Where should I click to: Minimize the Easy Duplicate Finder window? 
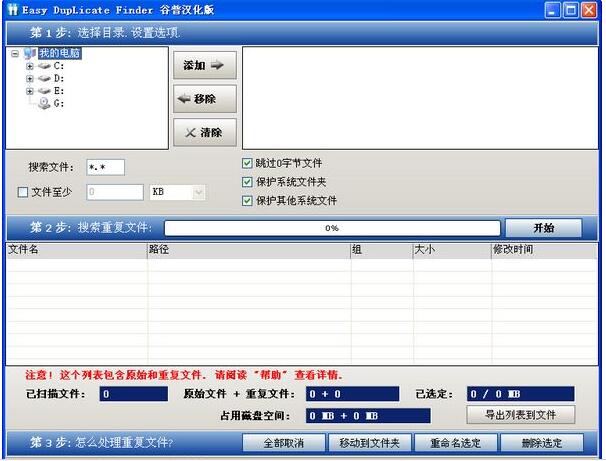tap(553, 10)
